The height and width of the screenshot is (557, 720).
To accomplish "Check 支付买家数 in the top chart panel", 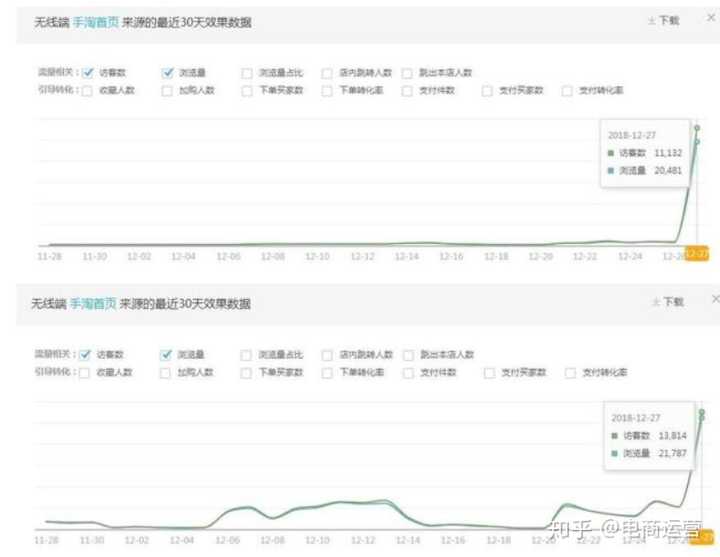I will tap(487, 90).
